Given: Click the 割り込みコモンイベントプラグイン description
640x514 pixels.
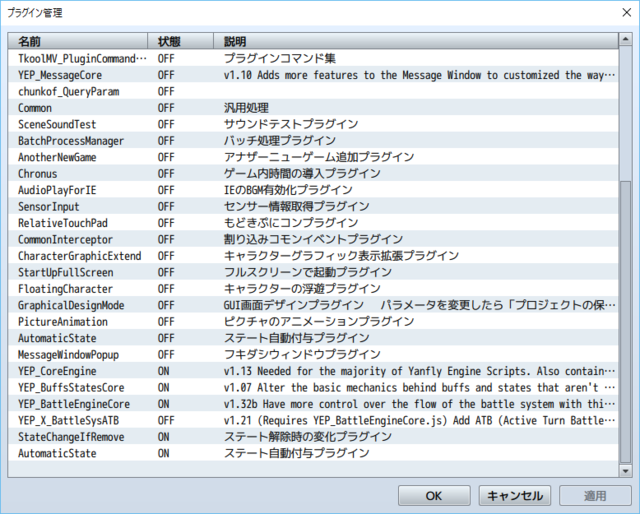Looking at the screenshot, I should point(313,239).
